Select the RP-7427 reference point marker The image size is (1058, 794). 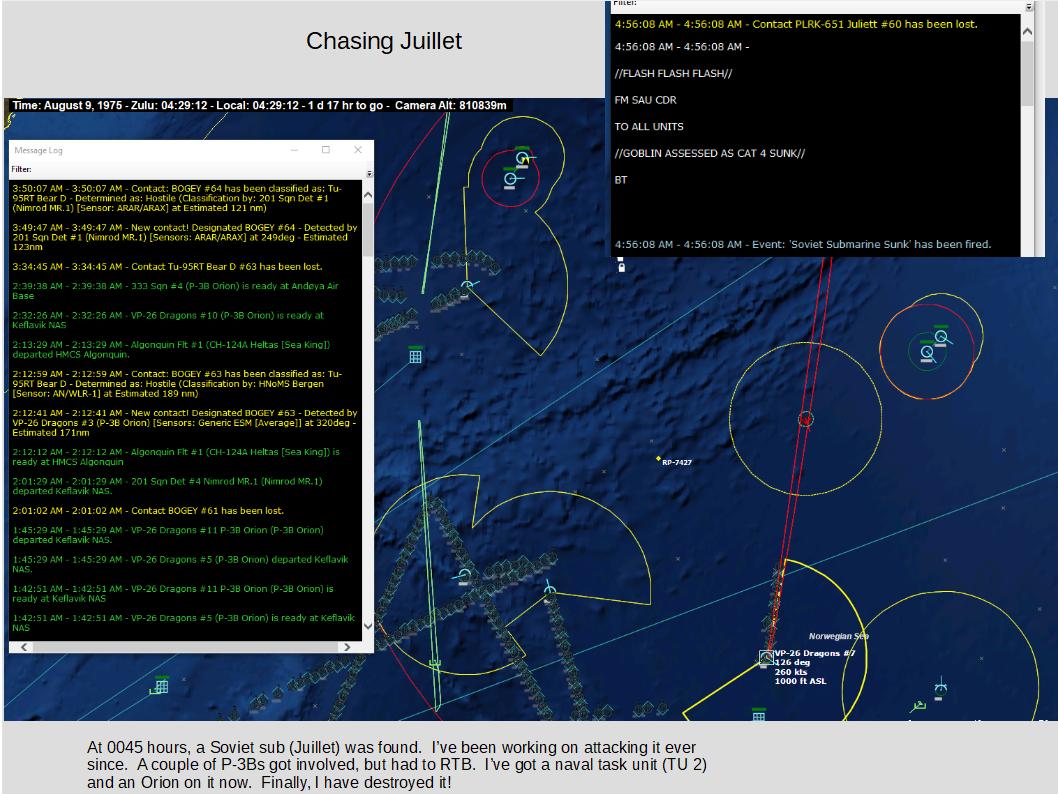(658, 459)
